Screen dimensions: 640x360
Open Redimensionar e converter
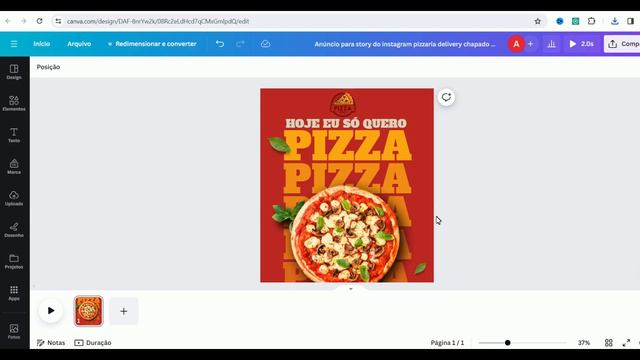coord(152,44)
